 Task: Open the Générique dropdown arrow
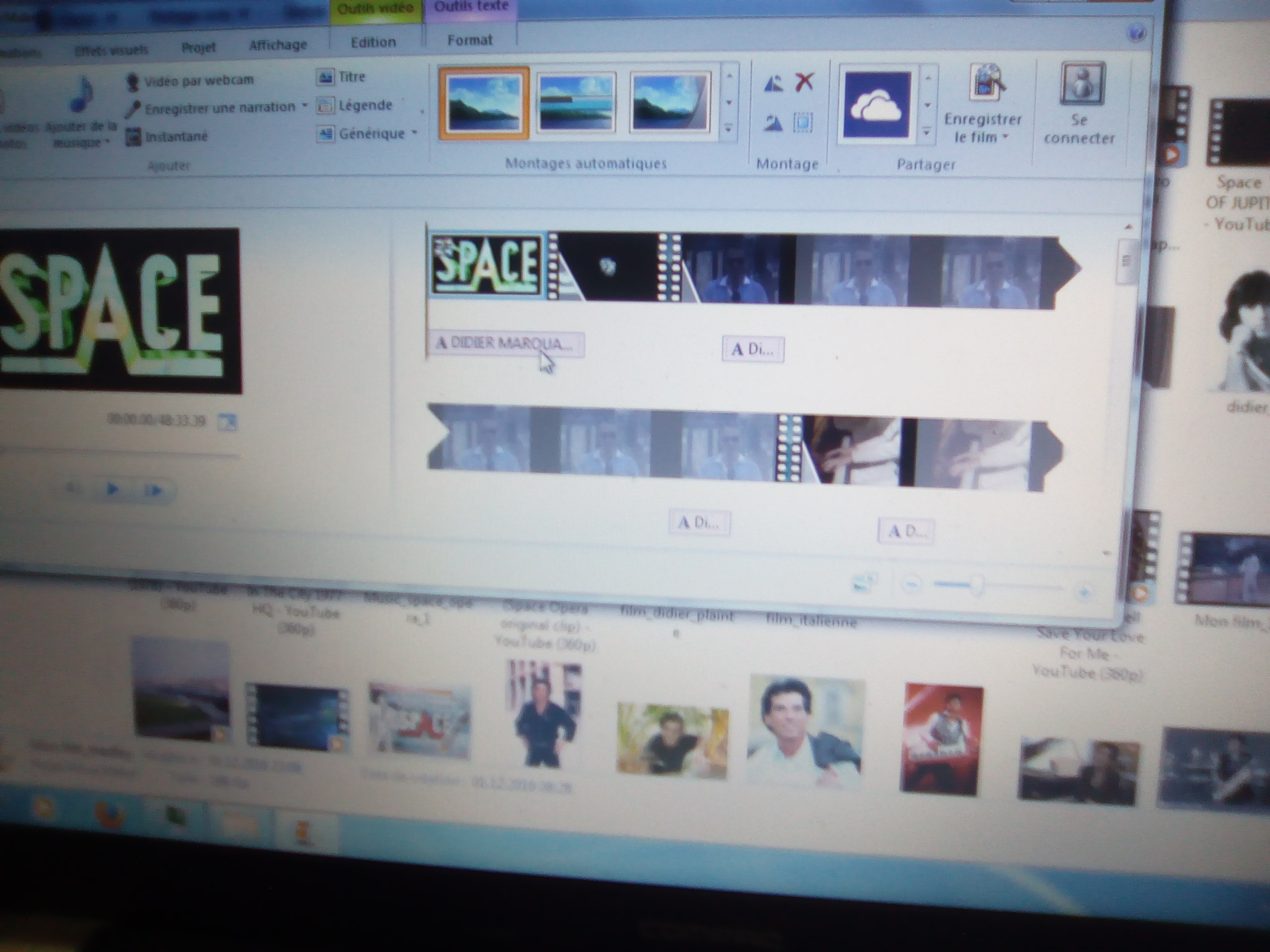point(414,132)
